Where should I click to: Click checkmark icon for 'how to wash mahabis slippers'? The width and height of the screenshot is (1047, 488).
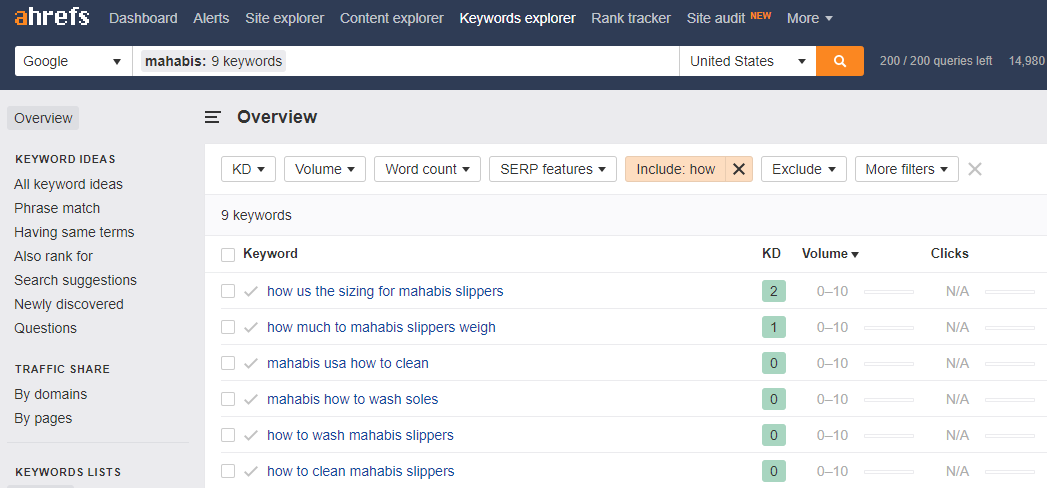(x=251, y=435)
